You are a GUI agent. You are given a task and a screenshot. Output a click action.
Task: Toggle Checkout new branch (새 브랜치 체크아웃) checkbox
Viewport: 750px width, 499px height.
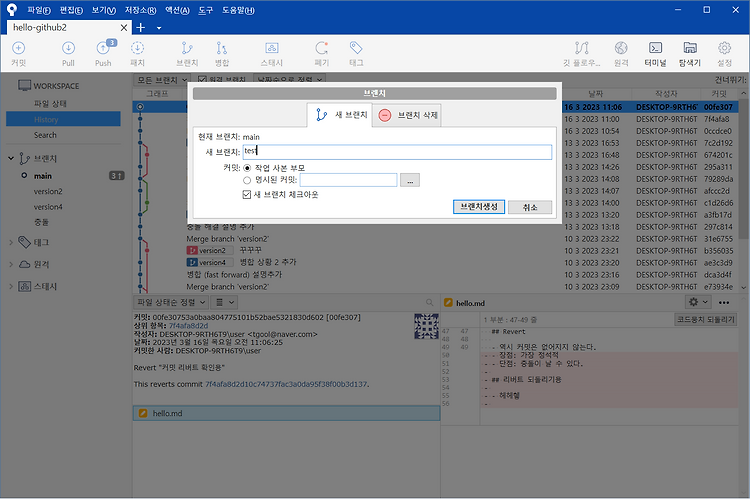(x=247, y=194)
